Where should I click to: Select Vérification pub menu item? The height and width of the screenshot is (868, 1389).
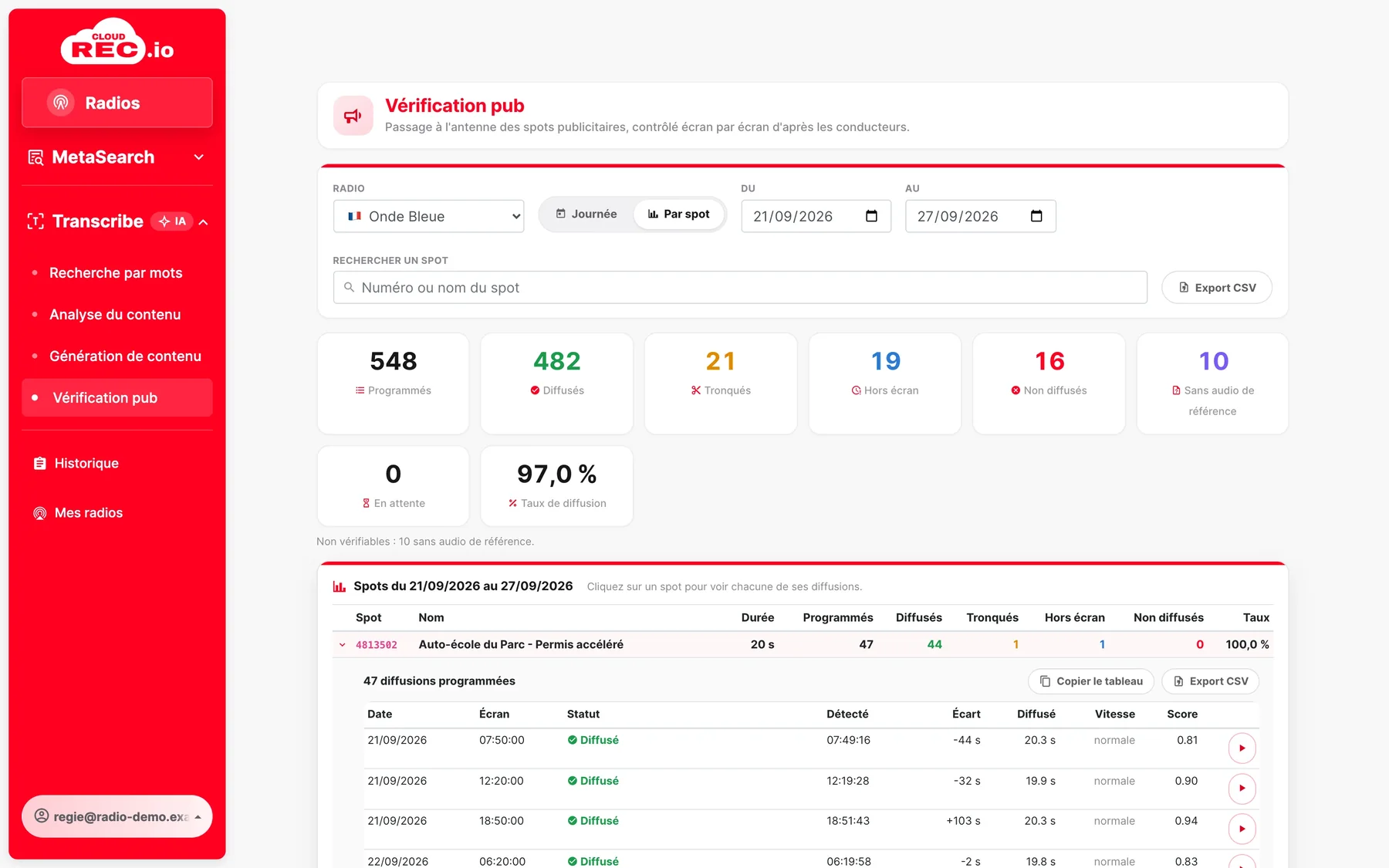117,398
